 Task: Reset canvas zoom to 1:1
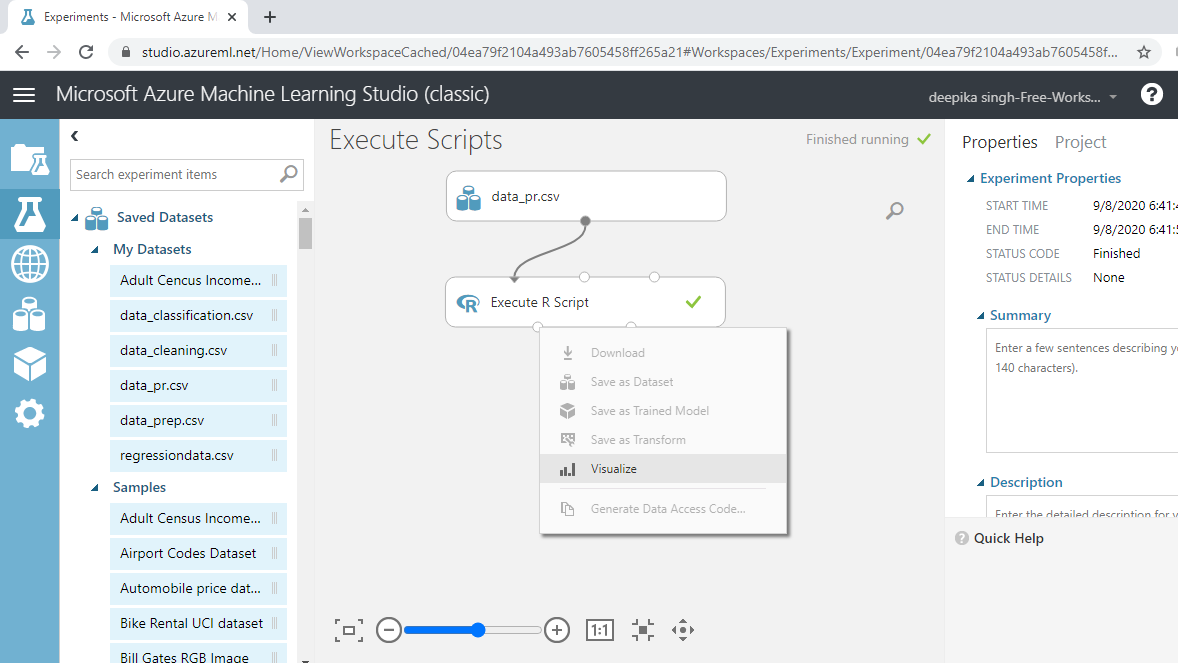tap(600, 630)
